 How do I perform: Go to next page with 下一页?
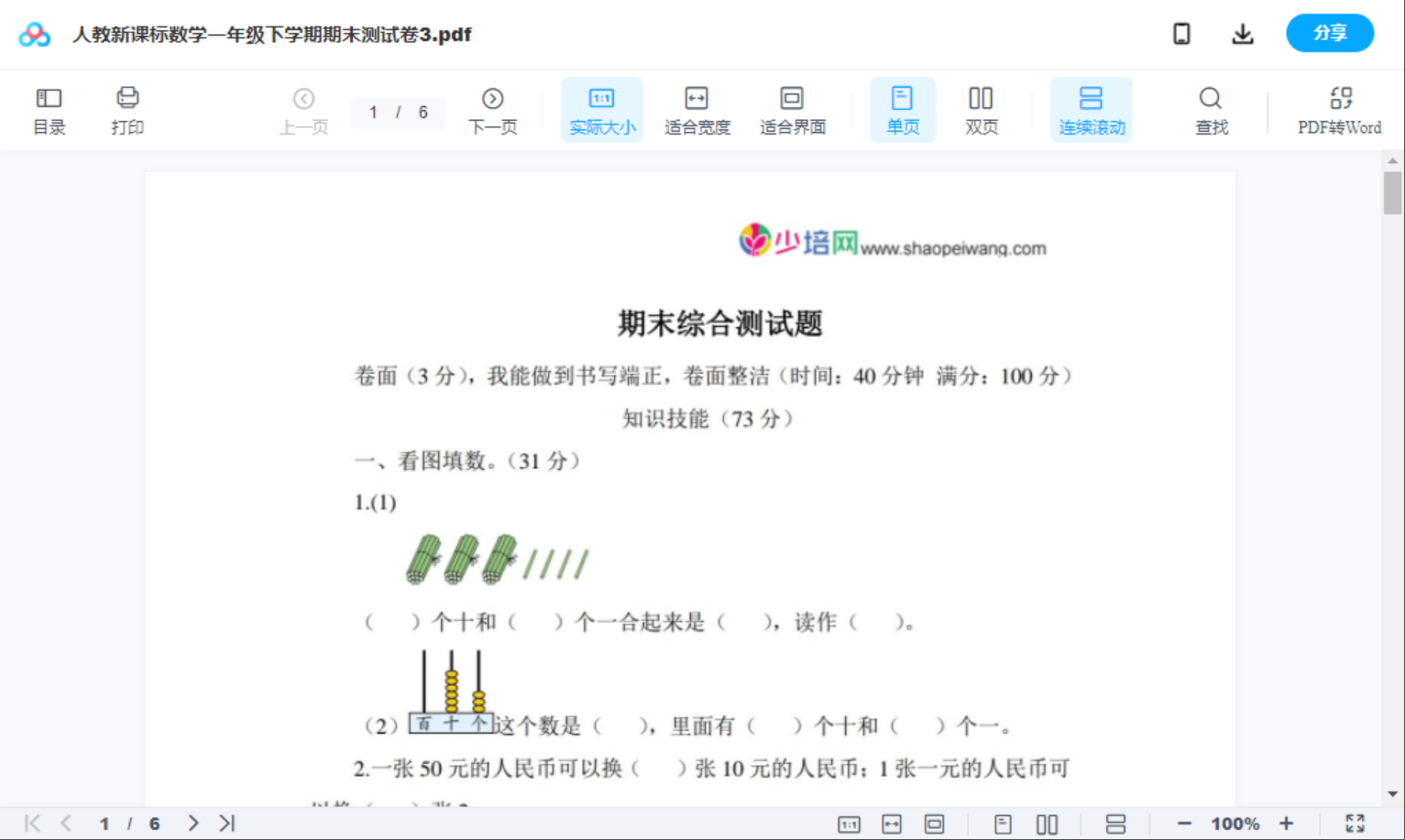[x=493, y=109]
